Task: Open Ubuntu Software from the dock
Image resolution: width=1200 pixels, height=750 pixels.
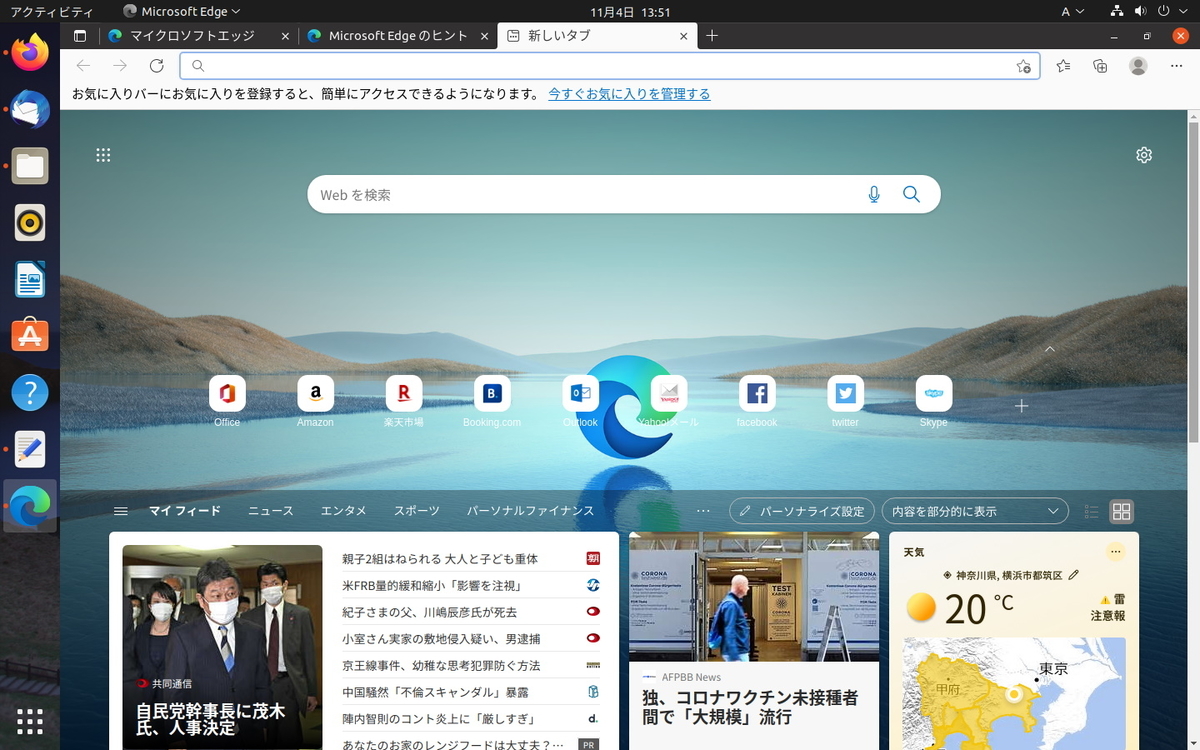Action: click(x=30, y=336)
